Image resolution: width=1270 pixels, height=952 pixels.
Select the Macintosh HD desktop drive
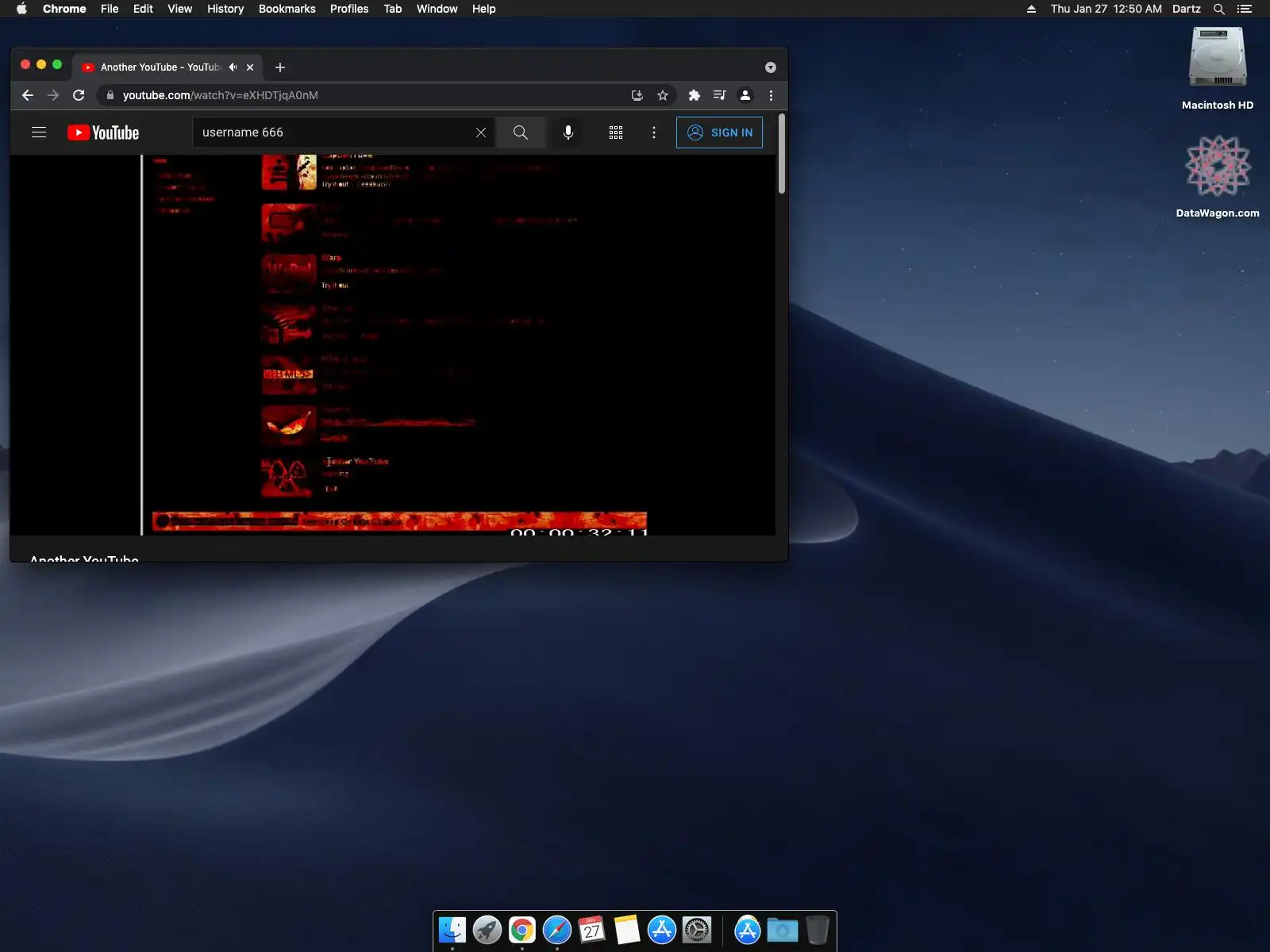[1218, 68]
